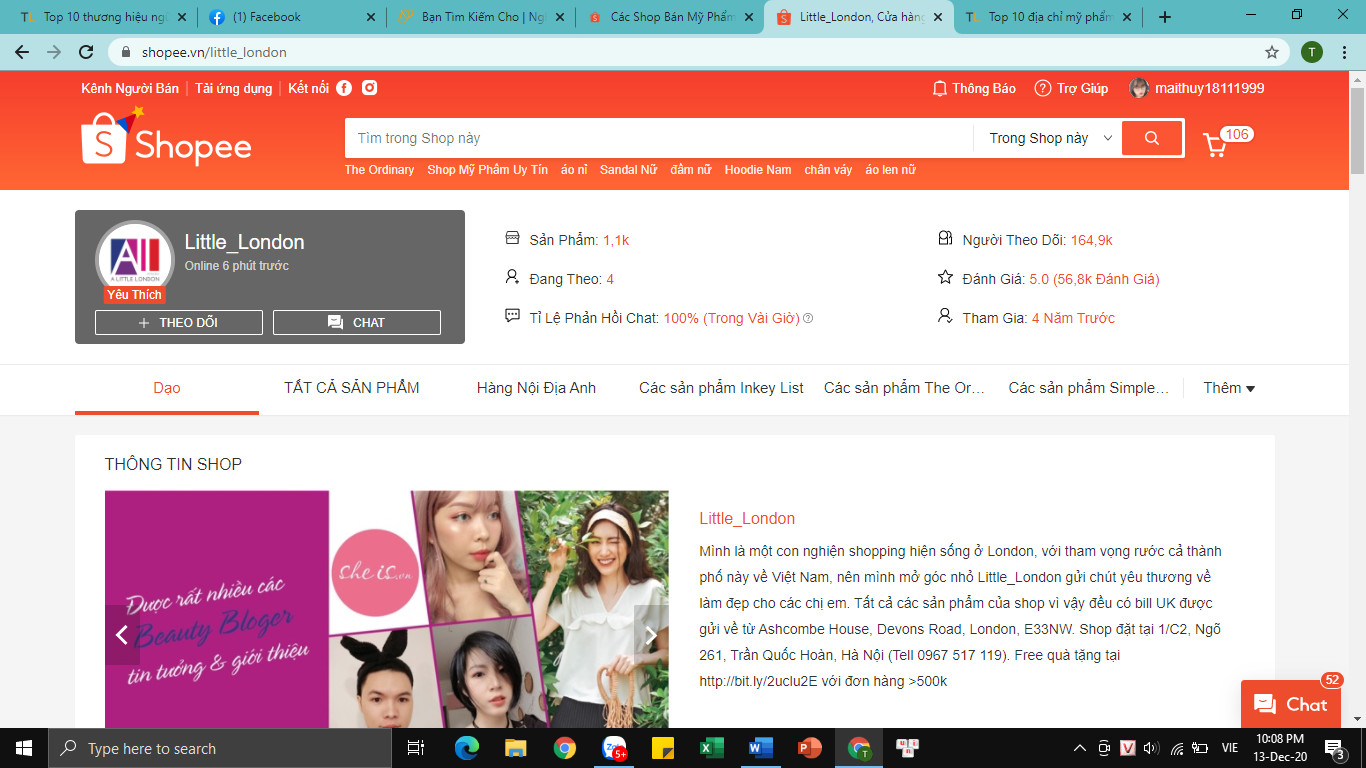Reload the current page

pos(86,52)
